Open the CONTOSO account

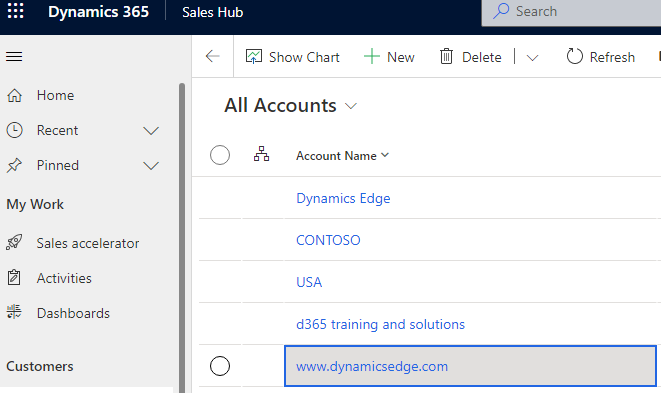[x=328, y=240]
